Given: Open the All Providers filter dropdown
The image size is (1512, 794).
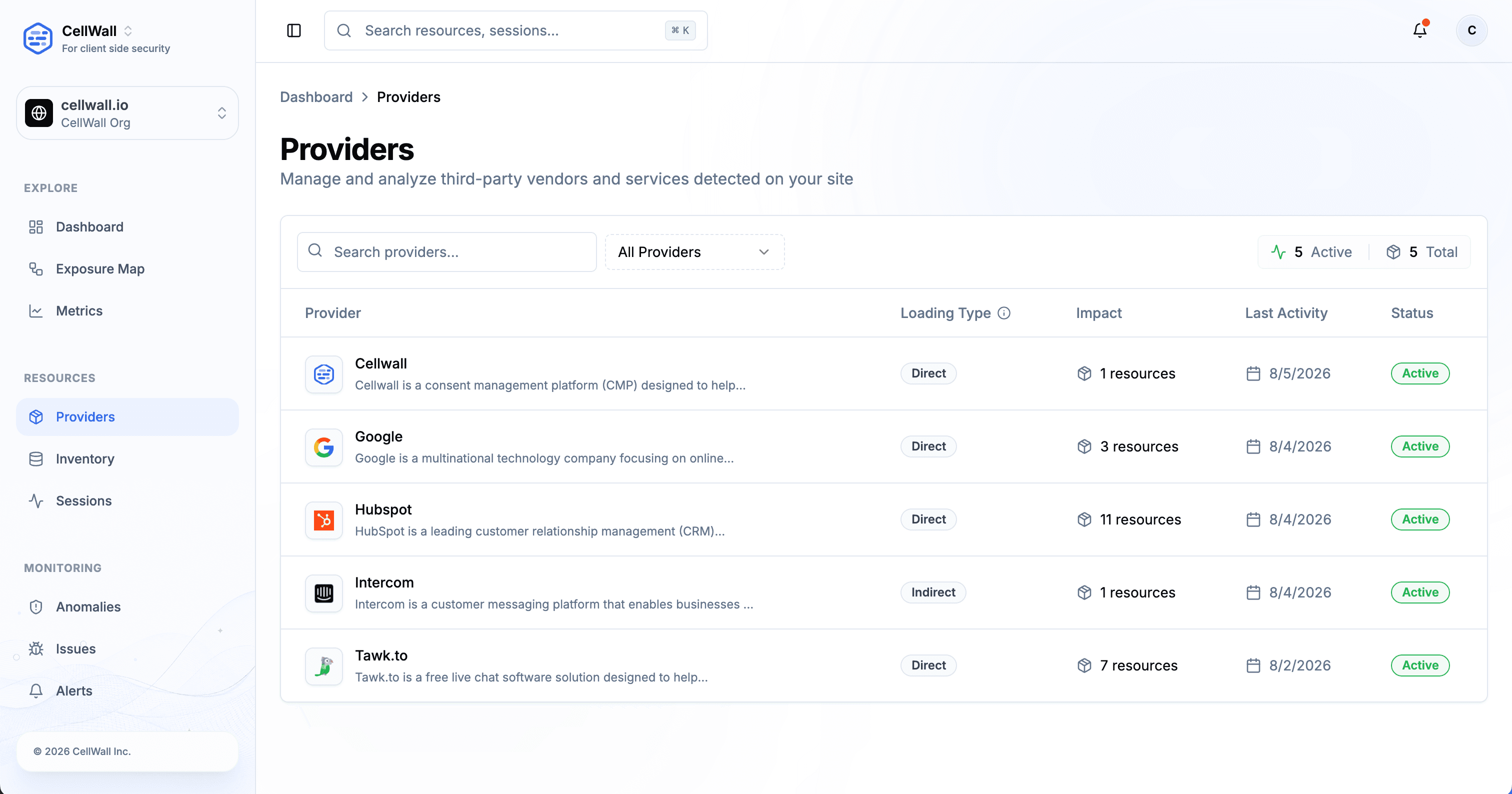Looking at the screenshot, I should tap(694, 252).
